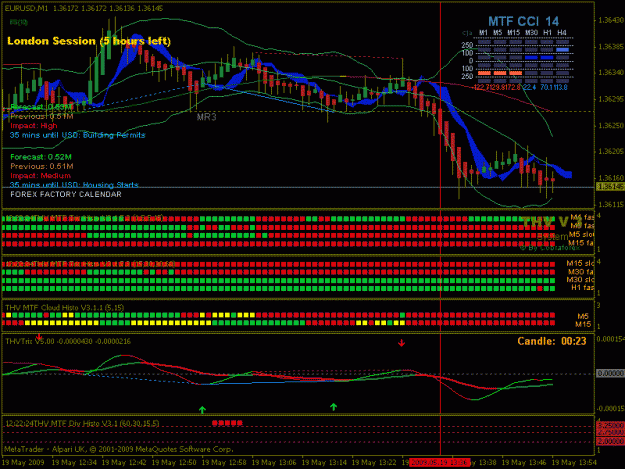Screen dimensions: 625x469
Task: Click the M30 column header in MTF CCI
Action: point(531,33)
